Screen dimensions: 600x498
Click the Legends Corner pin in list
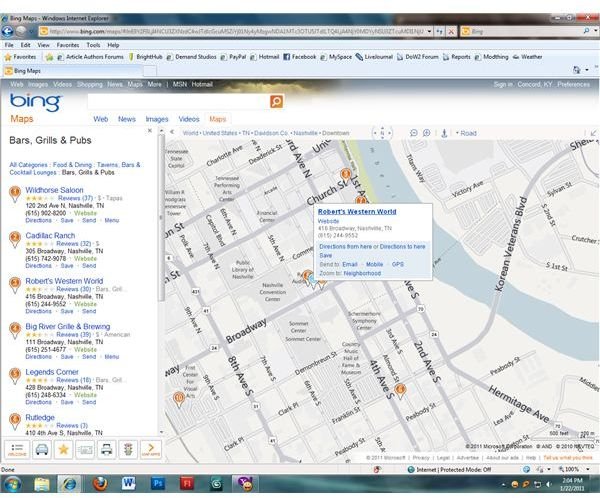click(15, 376)
